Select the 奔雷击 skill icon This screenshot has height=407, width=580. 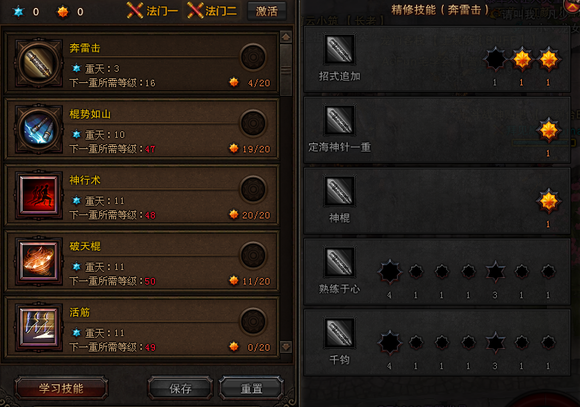click(38, 63)
